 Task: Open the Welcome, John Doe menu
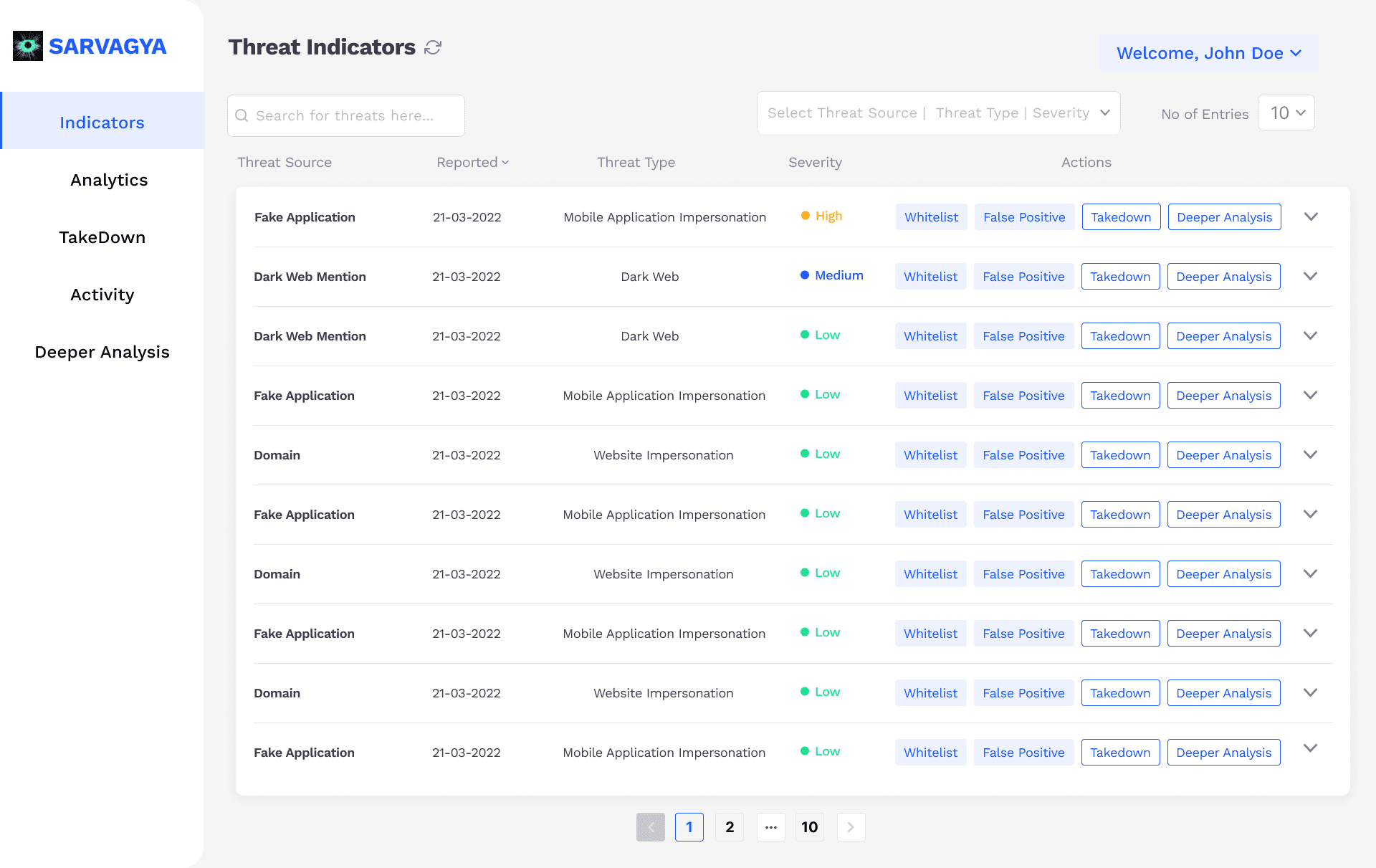[x=1209, y=53]
